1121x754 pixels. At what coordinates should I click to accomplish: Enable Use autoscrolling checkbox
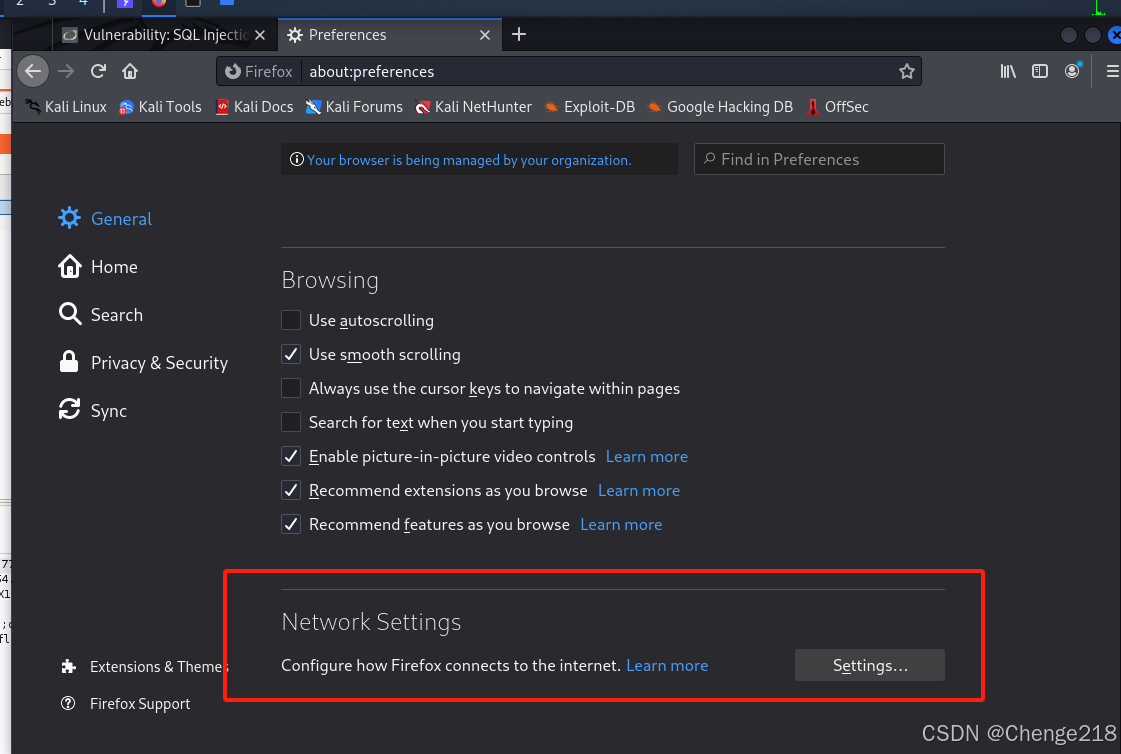pos(291,320)
